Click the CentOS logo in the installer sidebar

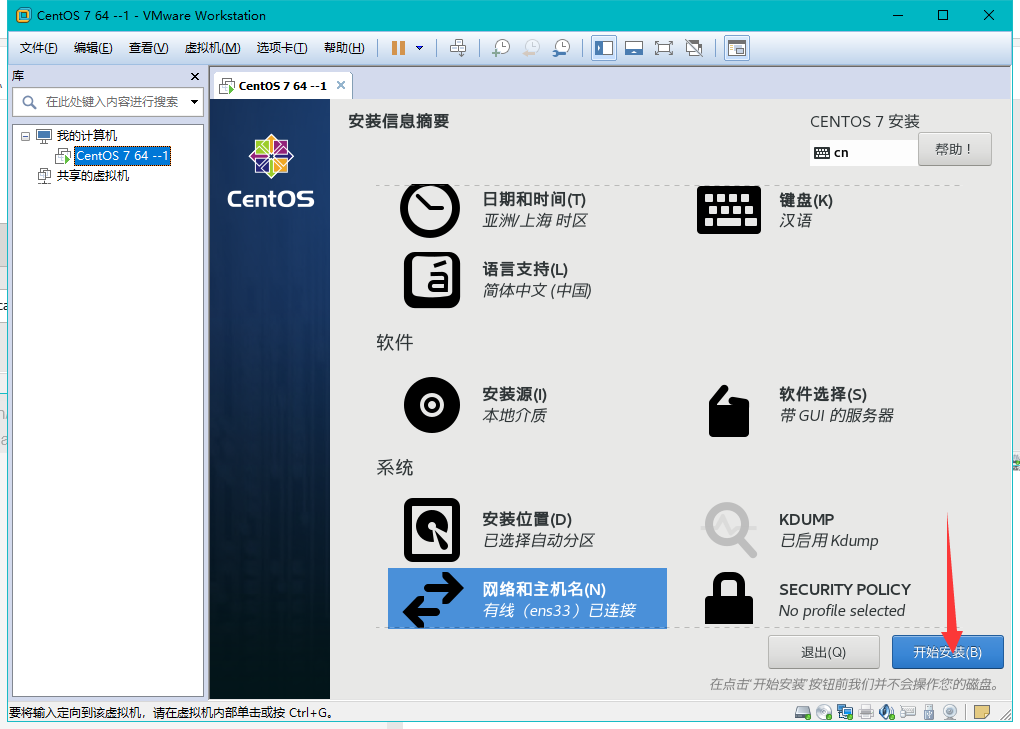[271, 171]
